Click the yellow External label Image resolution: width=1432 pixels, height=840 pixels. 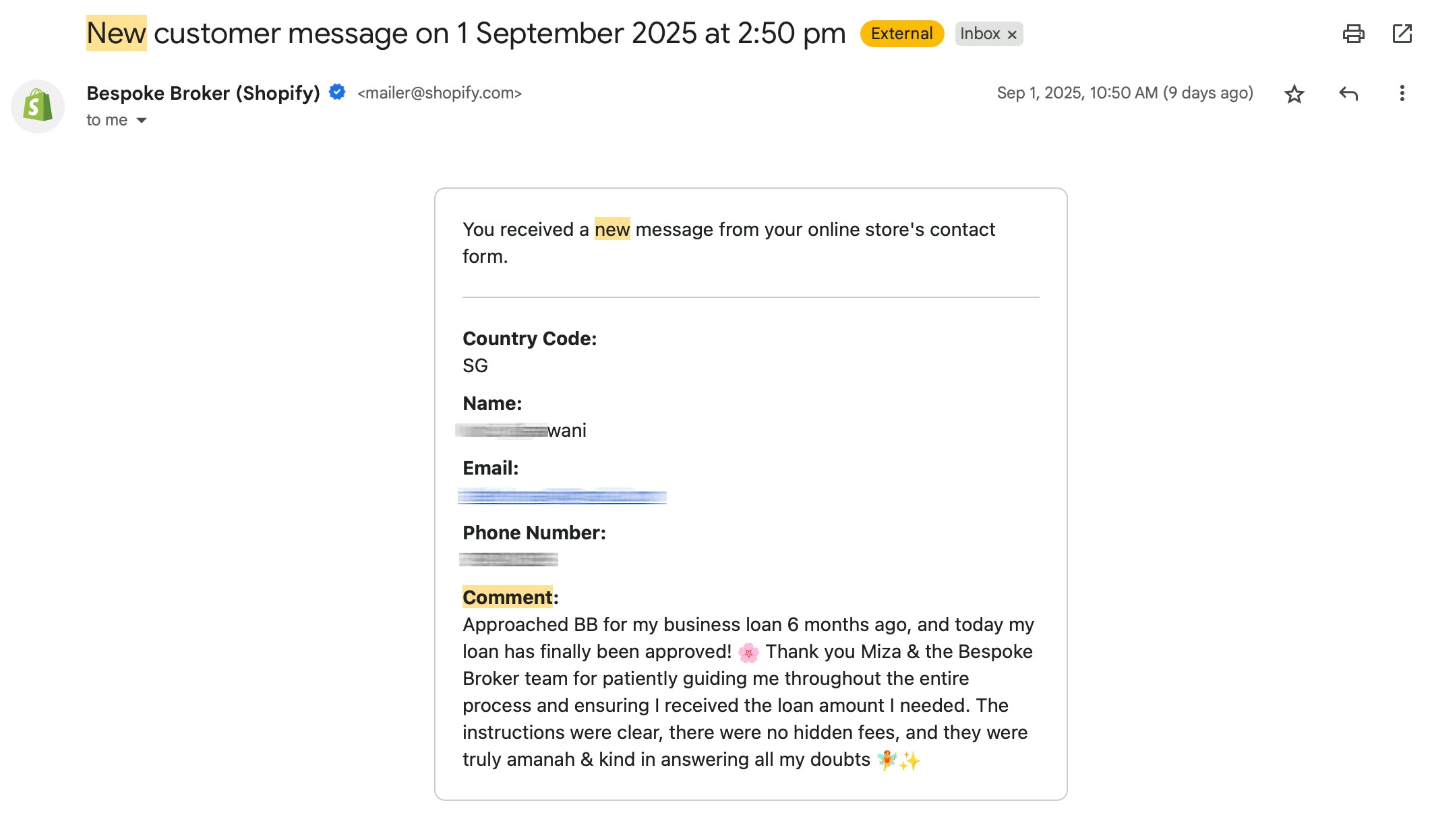click(x=901, y=34)
